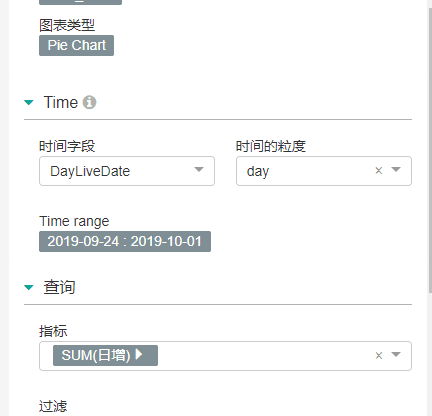Clear the day granularity selection
This screenshot has width=432, height=416.
[x=379, y=171]
